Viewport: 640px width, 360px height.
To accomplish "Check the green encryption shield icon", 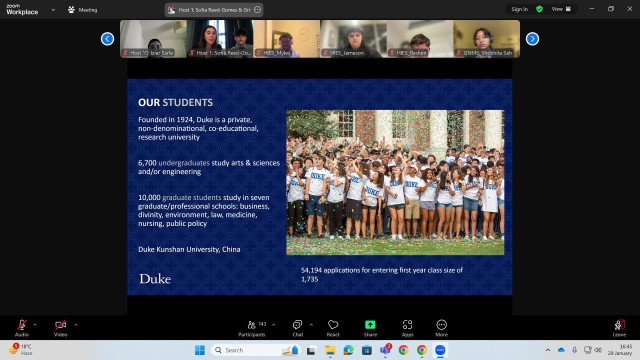I will coord(540,9).
